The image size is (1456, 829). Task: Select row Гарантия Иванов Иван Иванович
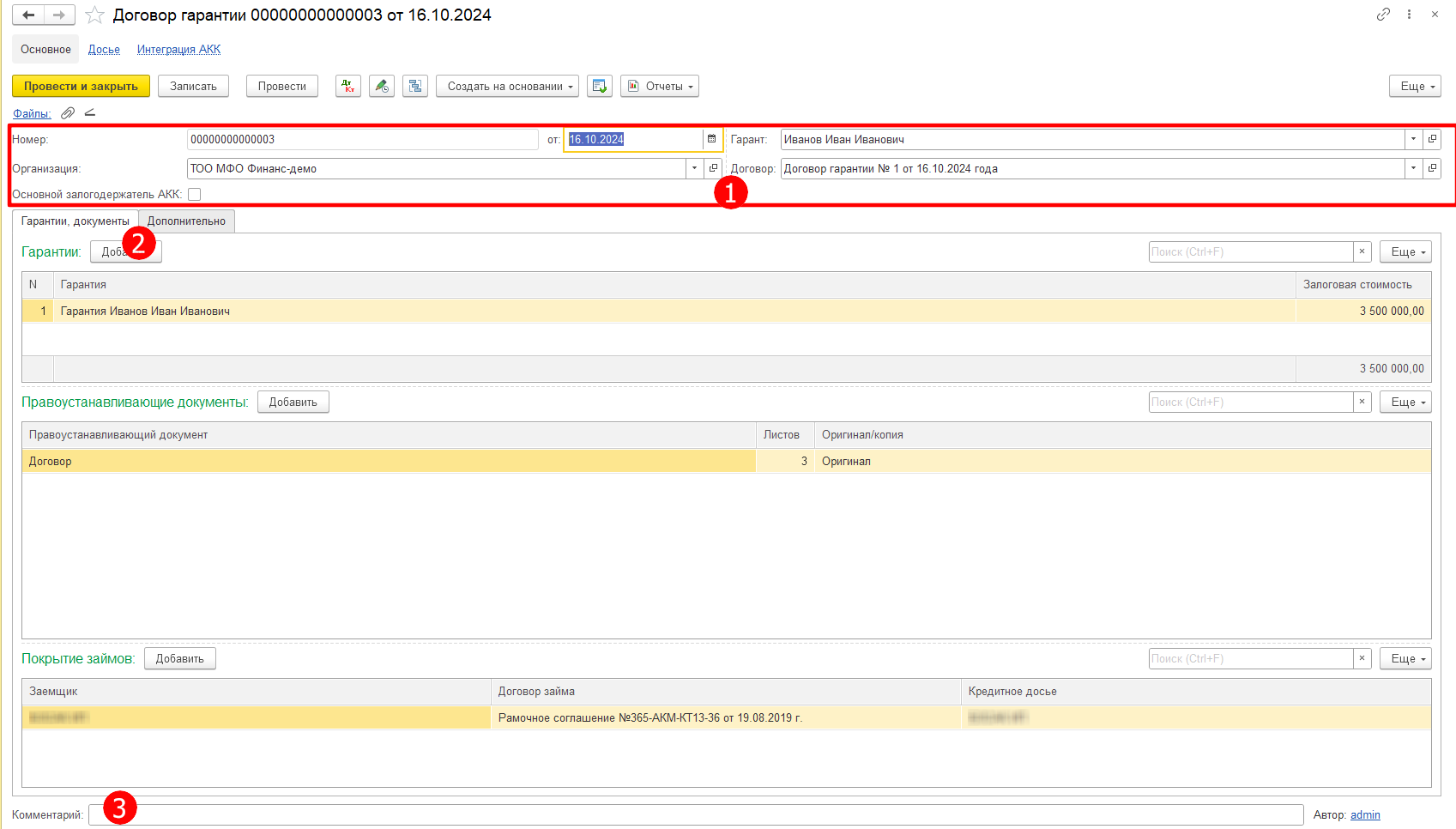674,311
